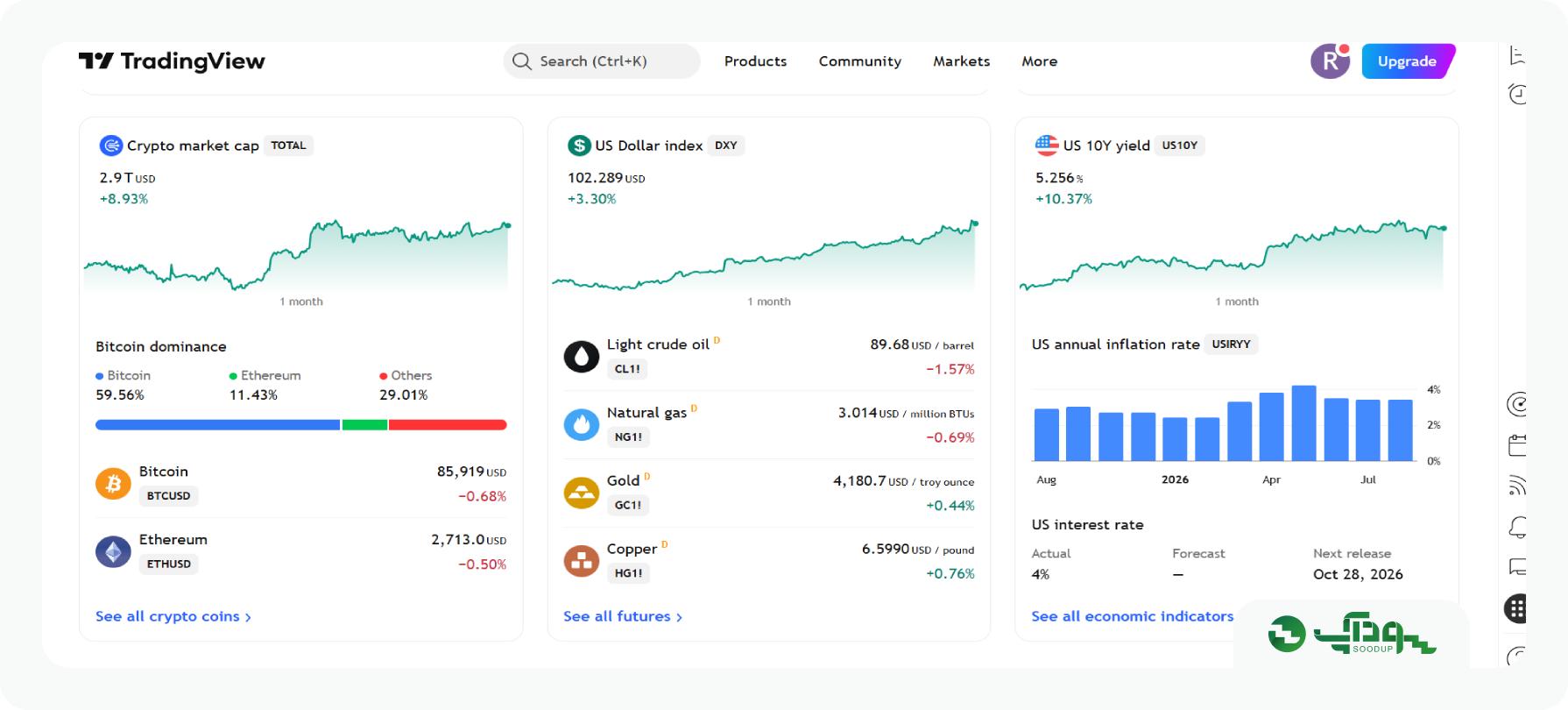This screenshot has width=1568, height=710.
Task: Click the Copper icon
Action: [582, 561]
